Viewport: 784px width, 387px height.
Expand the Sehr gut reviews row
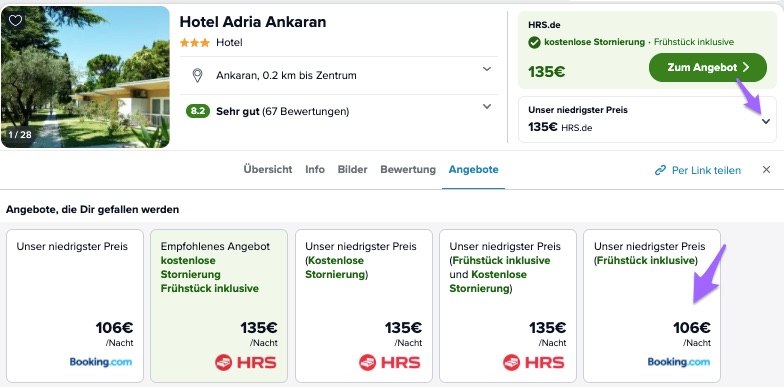coord(486,106)
